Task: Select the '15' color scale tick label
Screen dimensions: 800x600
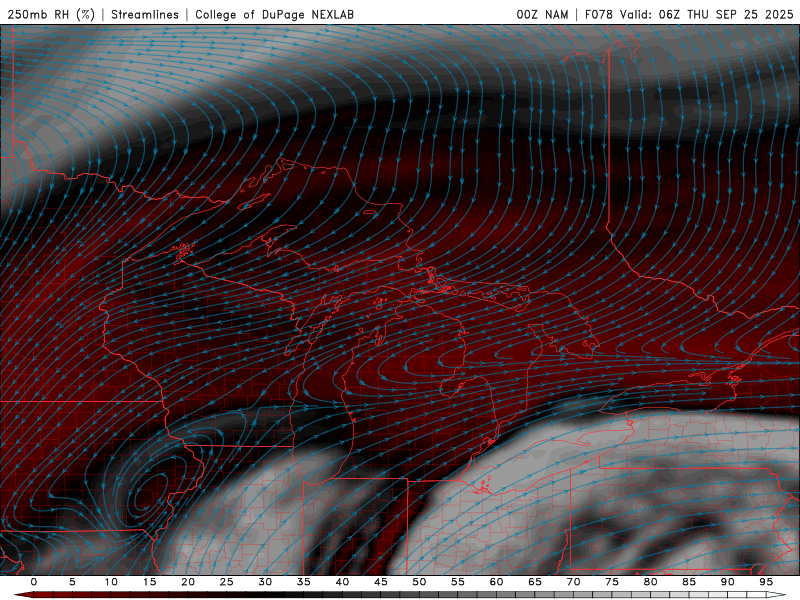Action: pyautogui.click(x=149, y=582)
